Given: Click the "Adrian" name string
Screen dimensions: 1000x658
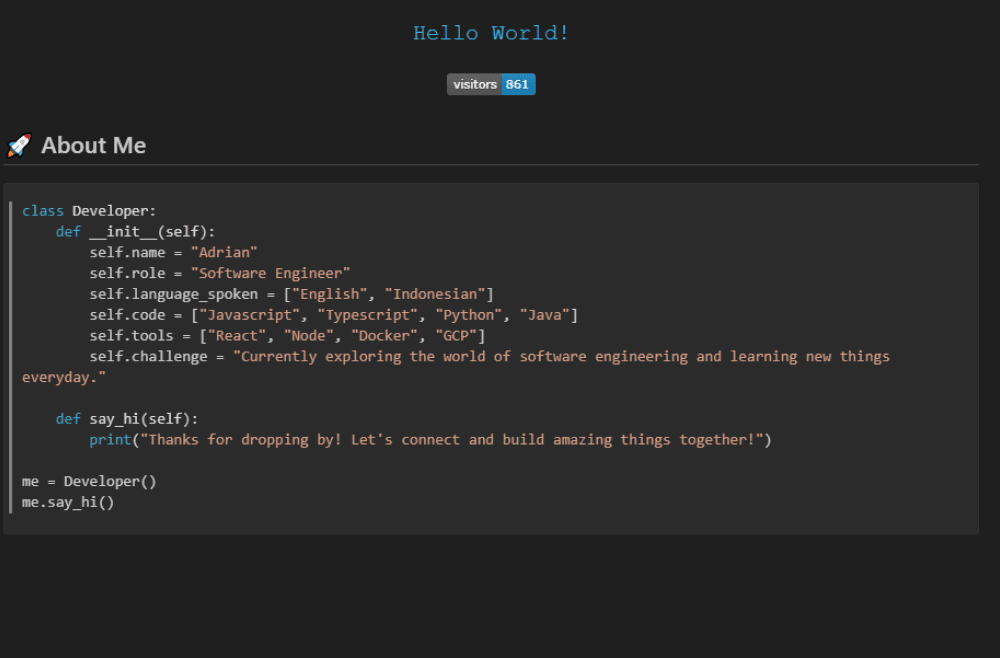Looking at the screenshot, I should pyautogui.click(x=224, y=252).
